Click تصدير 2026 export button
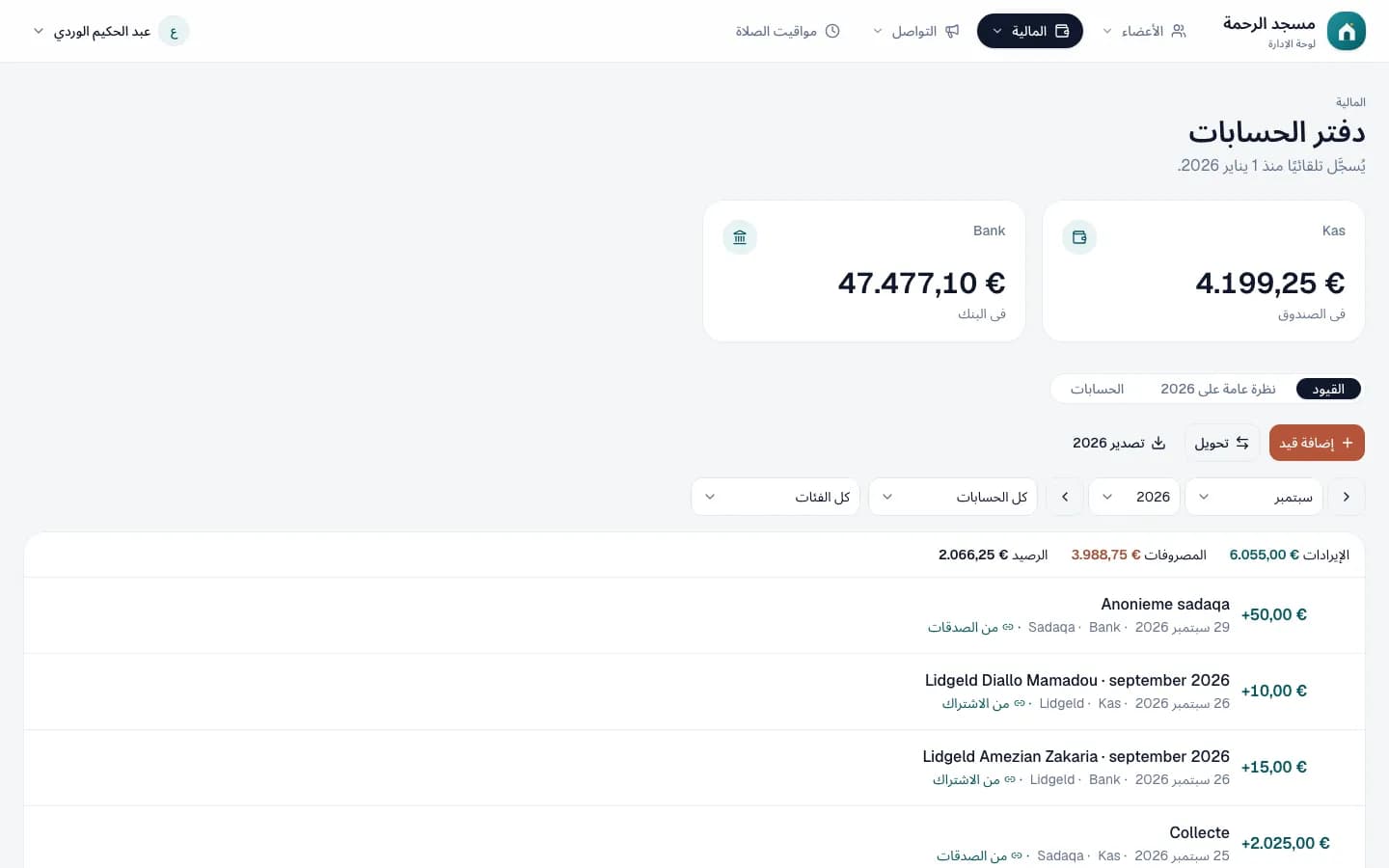 click(1119, 443)
